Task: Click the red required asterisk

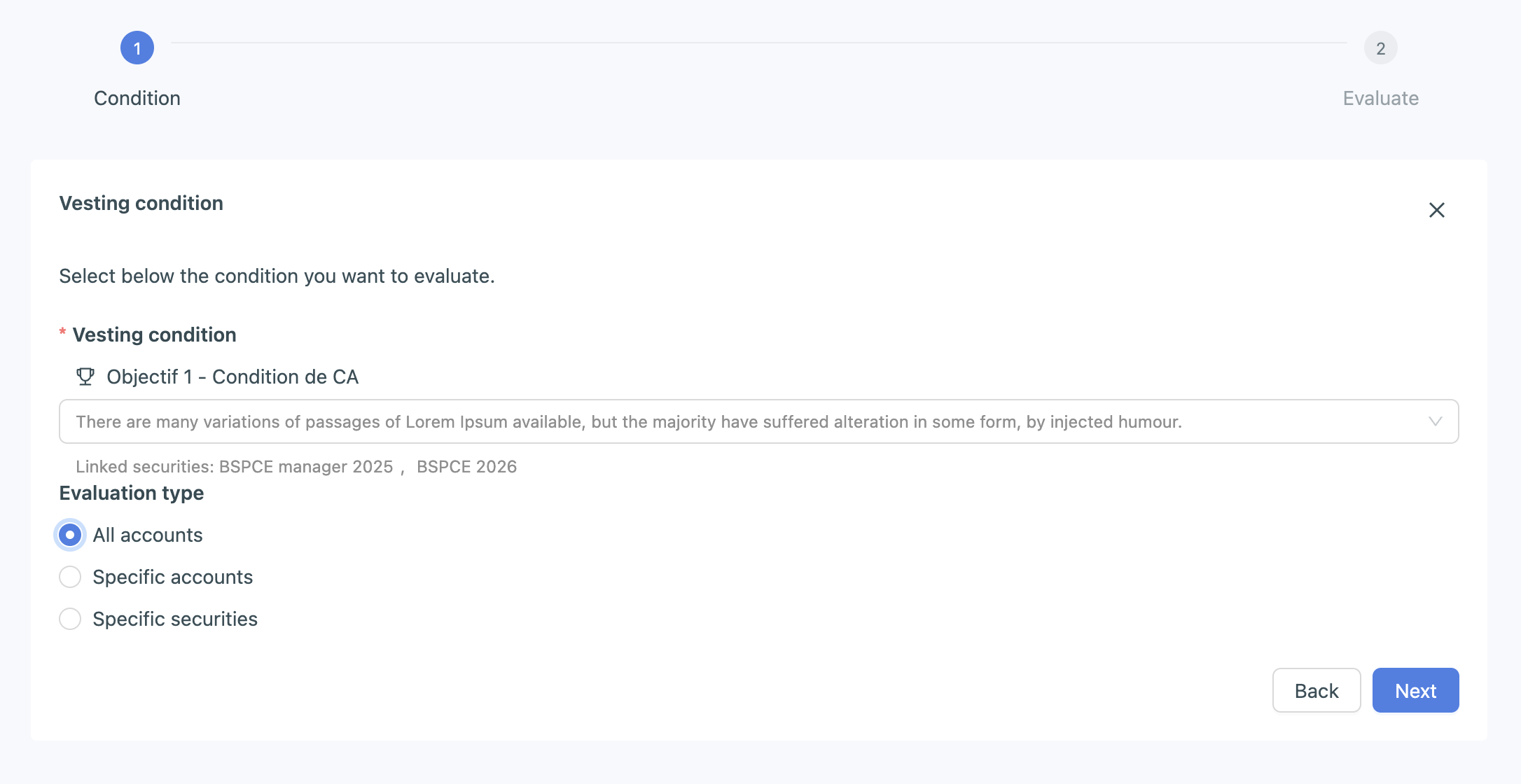Action: (x=62, y=332)
